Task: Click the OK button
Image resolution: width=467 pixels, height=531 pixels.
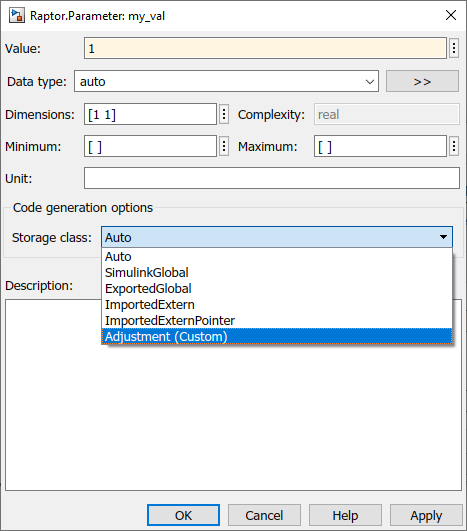Action: point(183,515)
